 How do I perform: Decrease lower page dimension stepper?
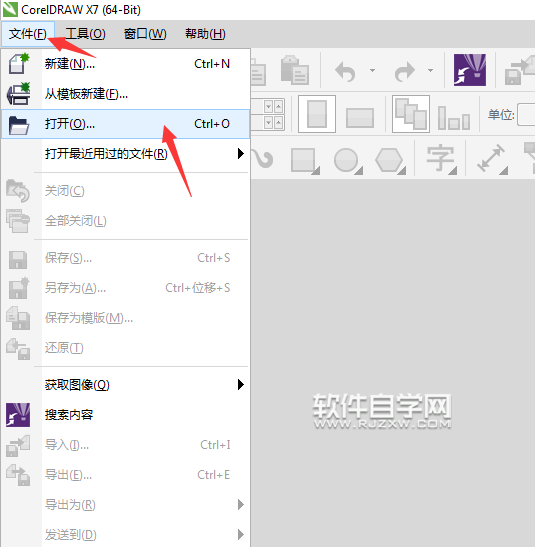[268, 122]
